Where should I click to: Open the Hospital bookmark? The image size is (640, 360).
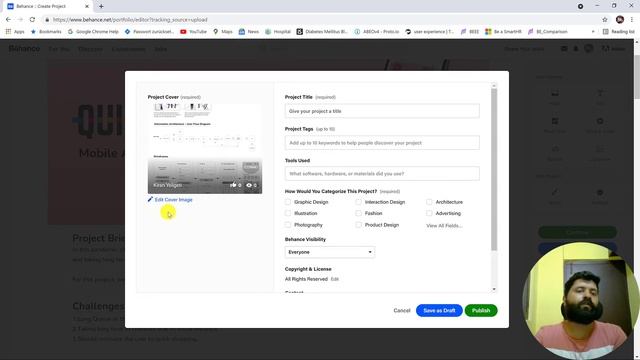click(x=278, y=31)
